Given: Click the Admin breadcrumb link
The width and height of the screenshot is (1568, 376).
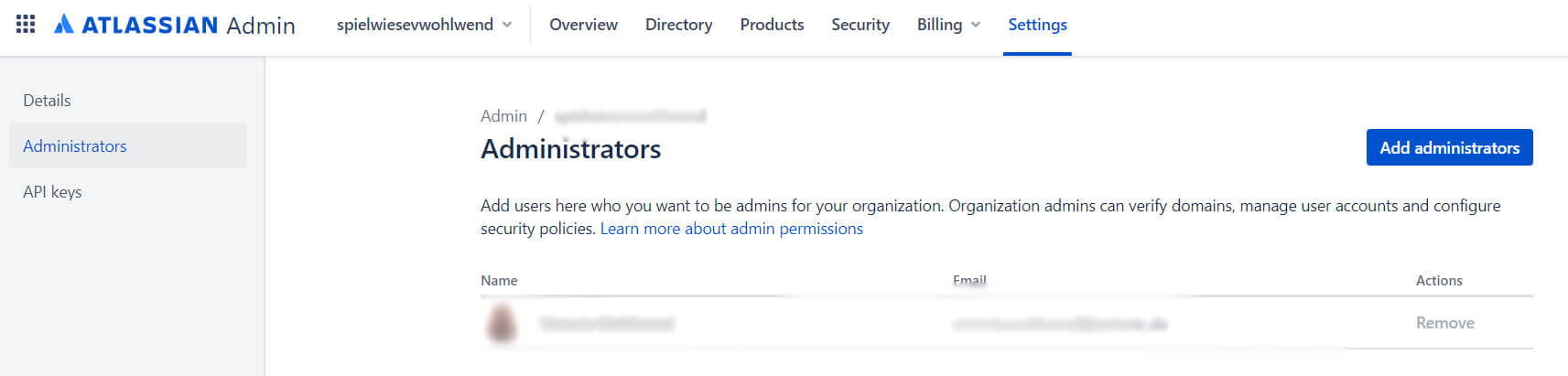Looking at the screenshot, I should pos(503,116).
